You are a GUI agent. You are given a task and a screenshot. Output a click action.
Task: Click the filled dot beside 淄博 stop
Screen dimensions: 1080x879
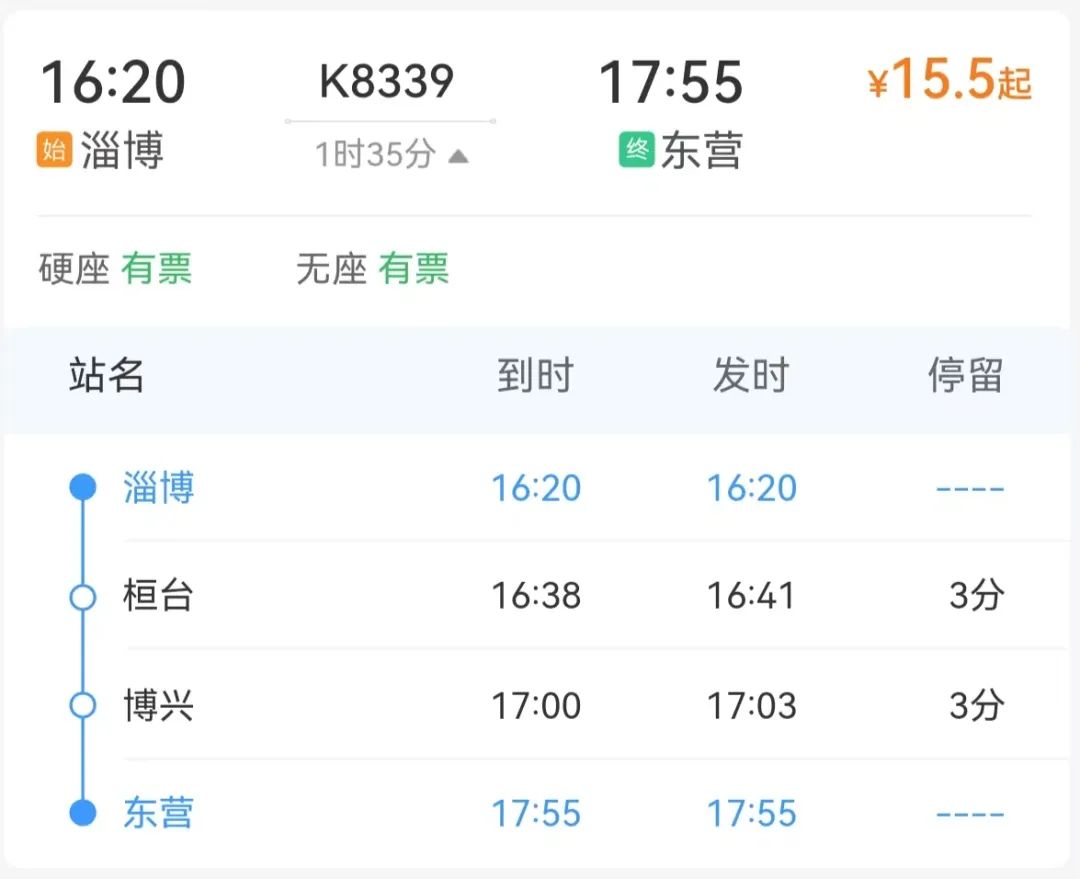click(83, 488)
